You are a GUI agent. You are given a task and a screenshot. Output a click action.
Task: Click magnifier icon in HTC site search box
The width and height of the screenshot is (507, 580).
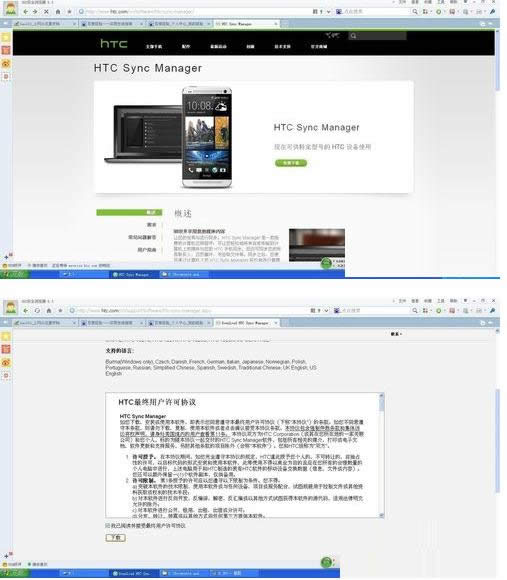click(x=354, y=36)
